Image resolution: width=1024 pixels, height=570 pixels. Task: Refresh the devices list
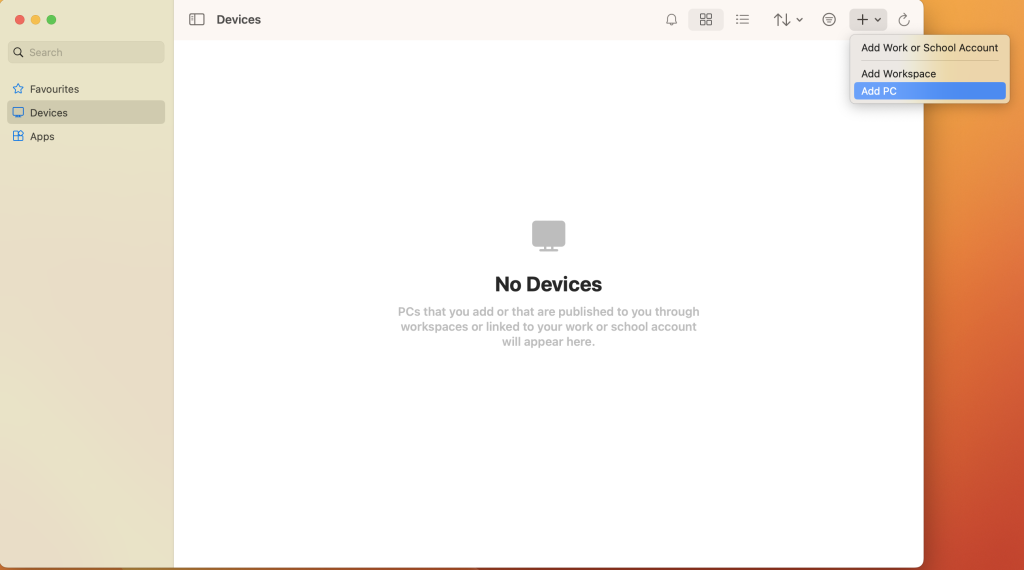[x=904, y=20]
